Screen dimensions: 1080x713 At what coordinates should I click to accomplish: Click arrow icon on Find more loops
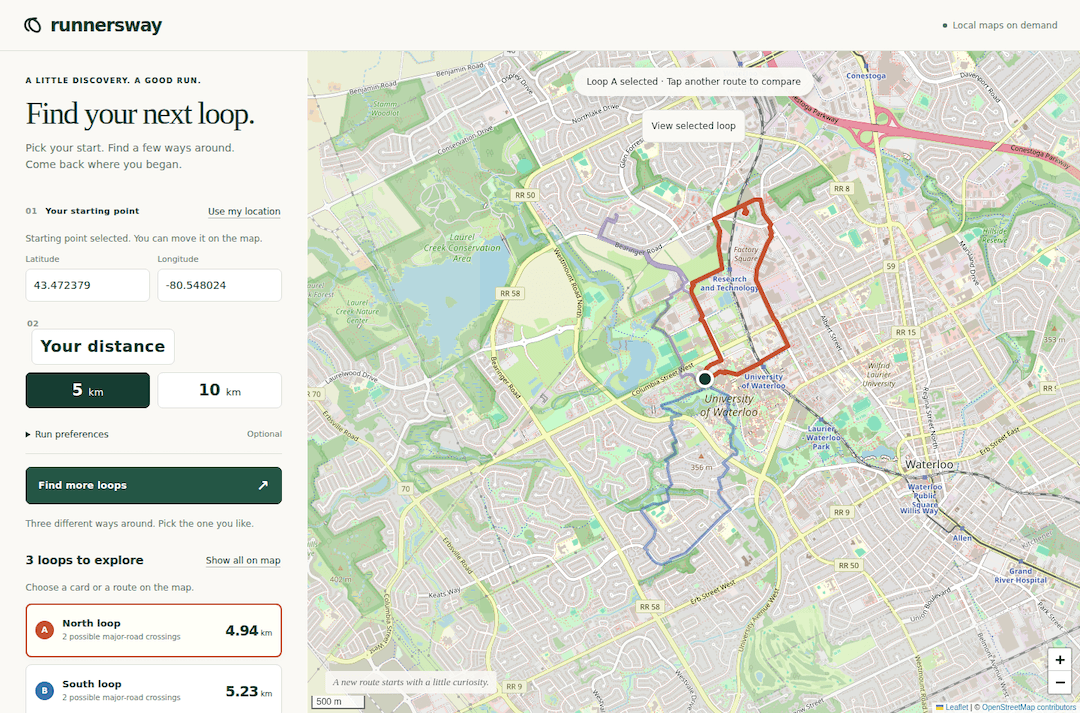click(x=262, y=485)
